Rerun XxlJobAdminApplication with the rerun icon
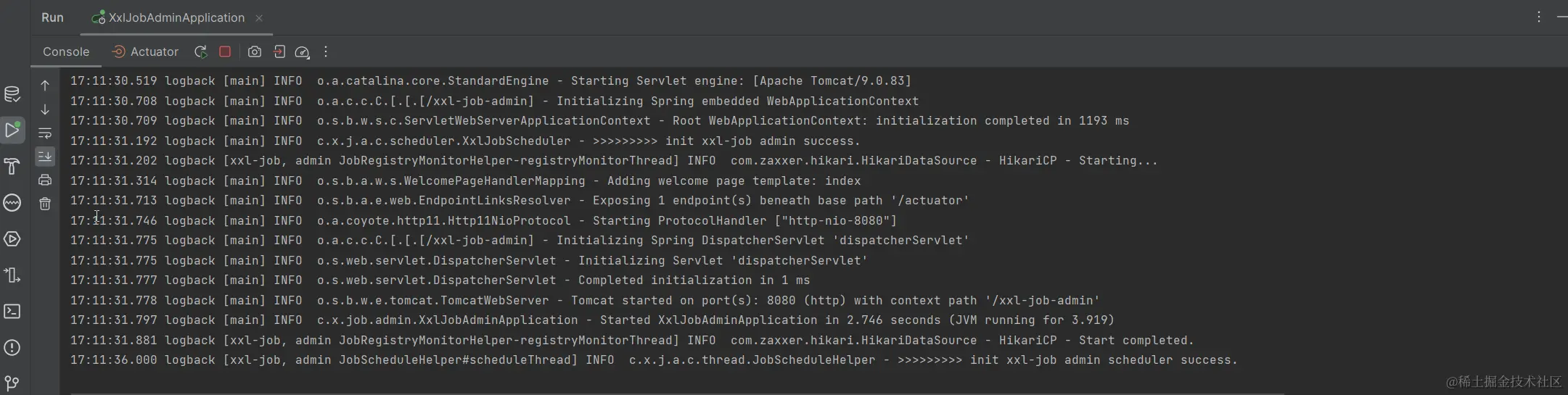Screen dimensions: 1568x395 point(201,51)
